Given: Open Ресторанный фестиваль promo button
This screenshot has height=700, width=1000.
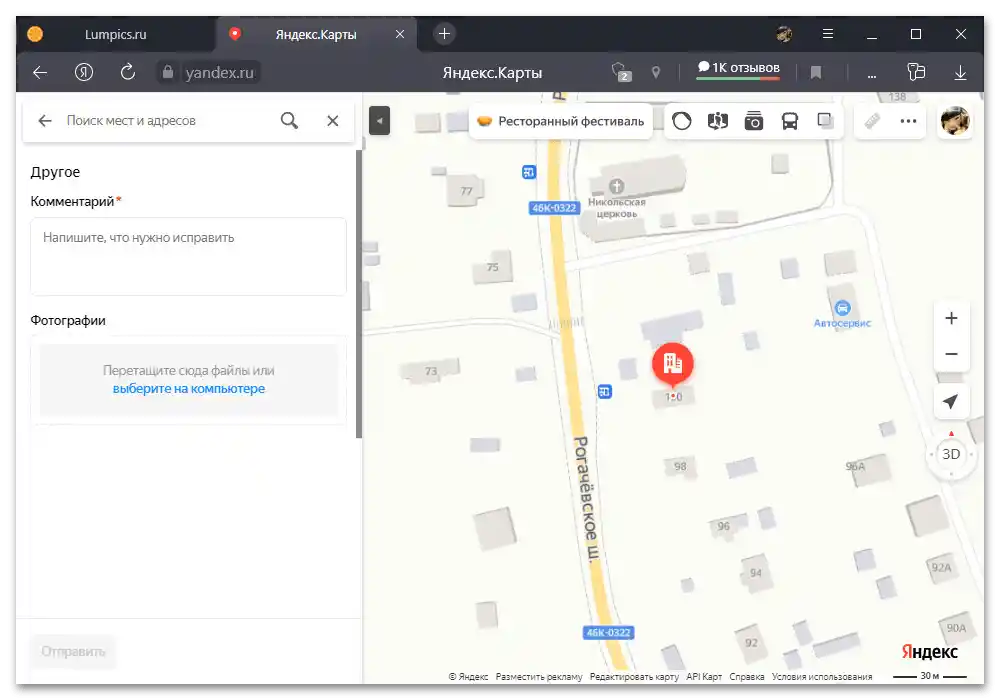Looking at the screenshot, I should [561, 121].
